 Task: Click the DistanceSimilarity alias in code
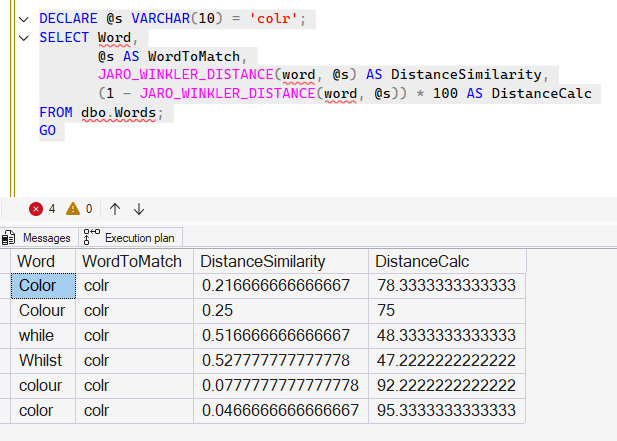(x=466, y=74)
